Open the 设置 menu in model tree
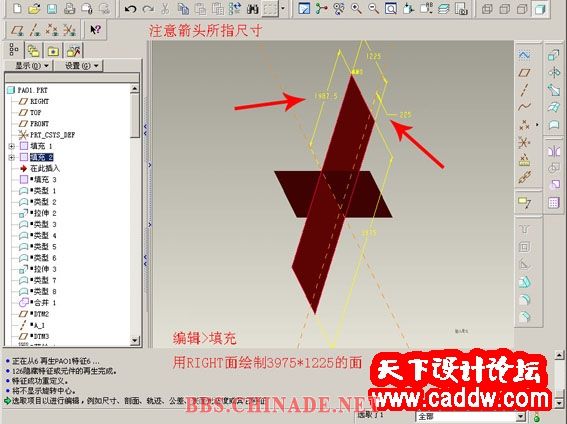 click(81, 66)
